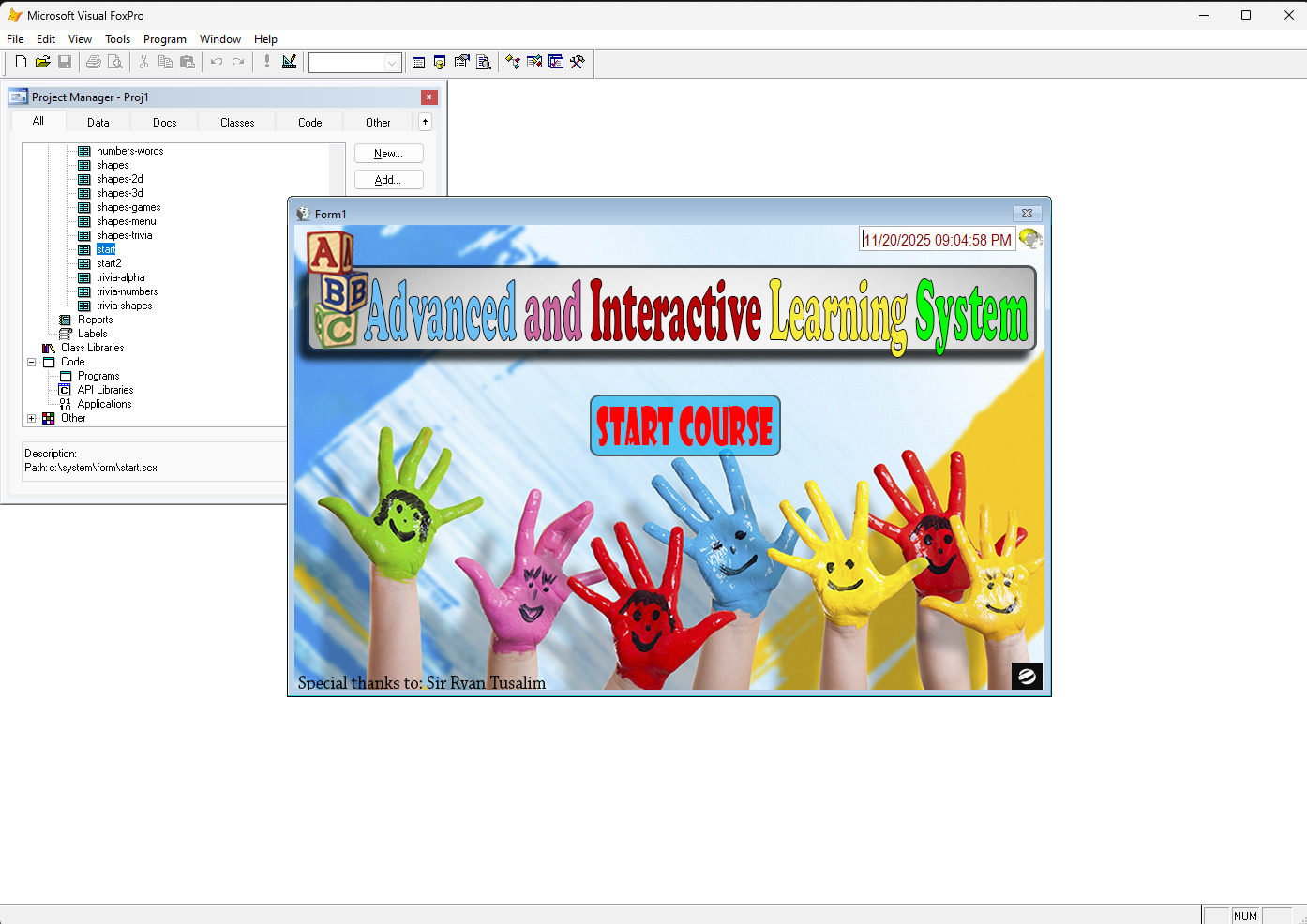Click the New file toolbar icon
This screenshot has height=924, width=1307.
coord(21,62)
